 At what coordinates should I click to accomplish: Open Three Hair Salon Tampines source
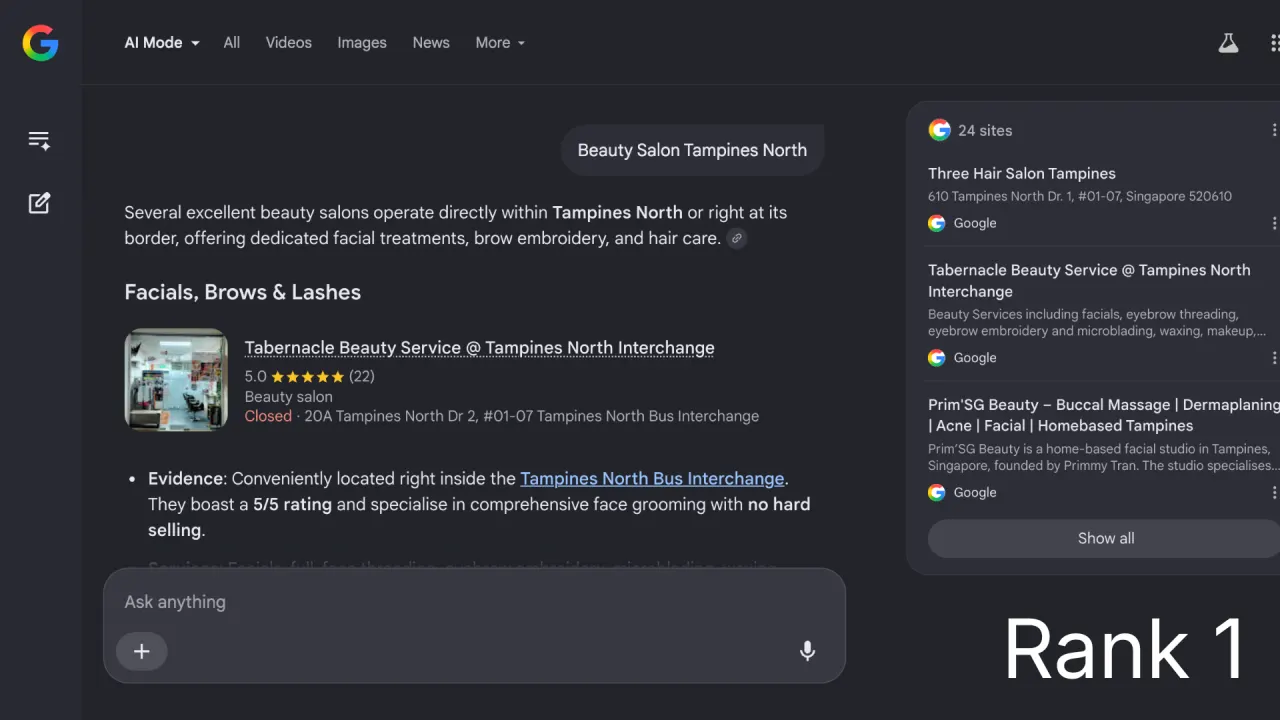(1022, 173)
